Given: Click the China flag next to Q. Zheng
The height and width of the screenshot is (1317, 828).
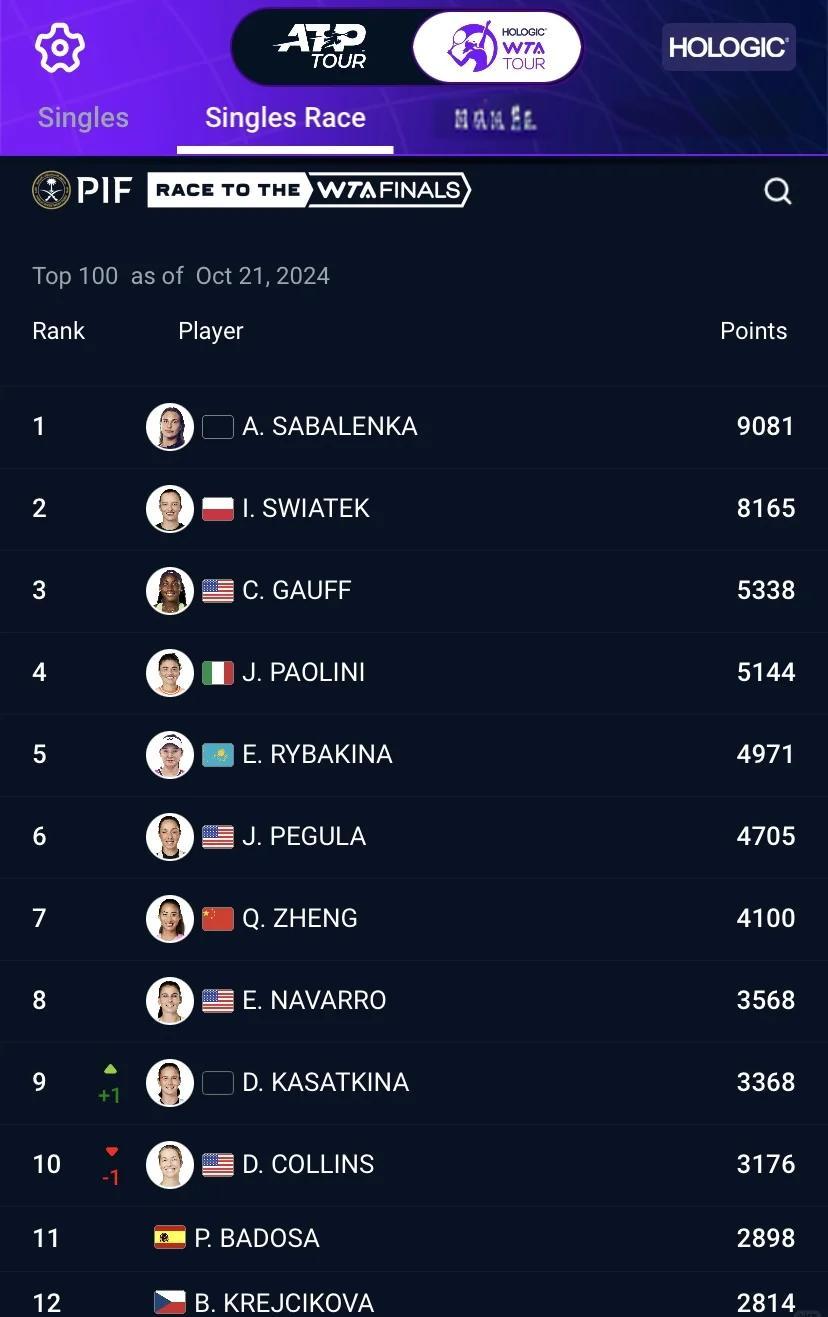Looking at the screenshot, I should pyautogui.click(x=218, y=919).
